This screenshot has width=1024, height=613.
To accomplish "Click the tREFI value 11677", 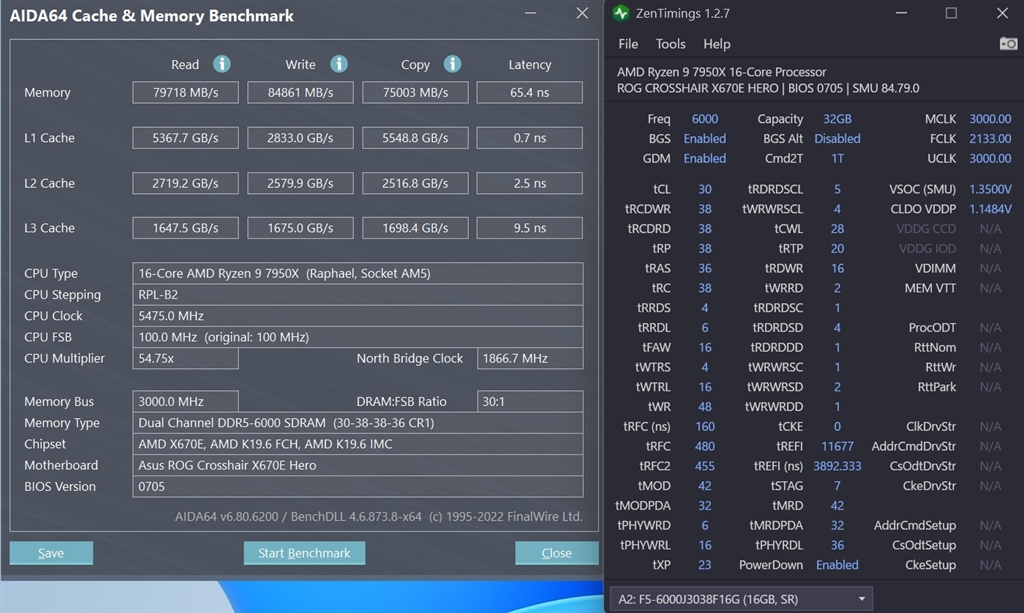I will click(837, 446).
